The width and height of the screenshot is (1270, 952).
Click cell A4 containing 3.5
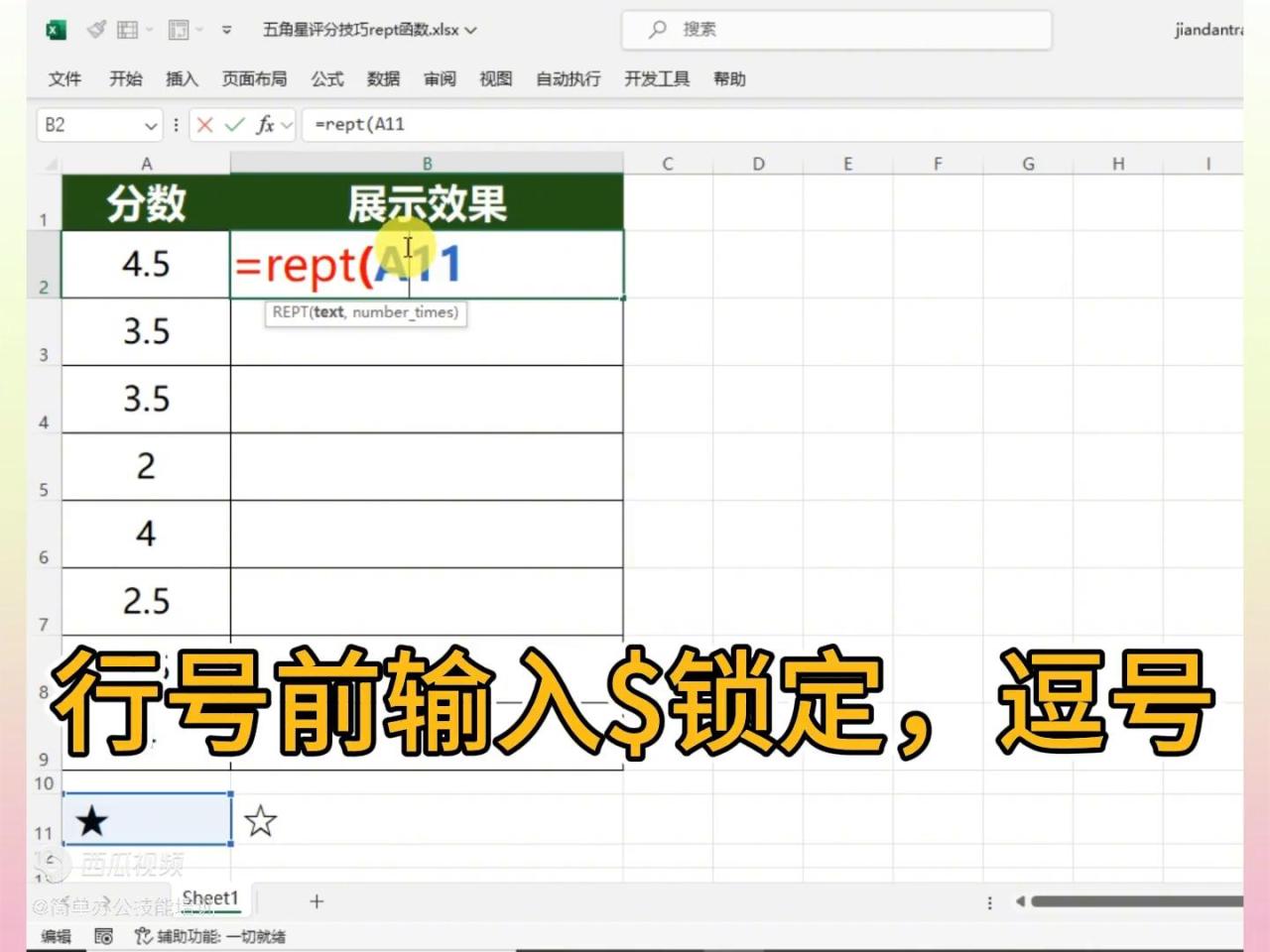click(146, 400)
